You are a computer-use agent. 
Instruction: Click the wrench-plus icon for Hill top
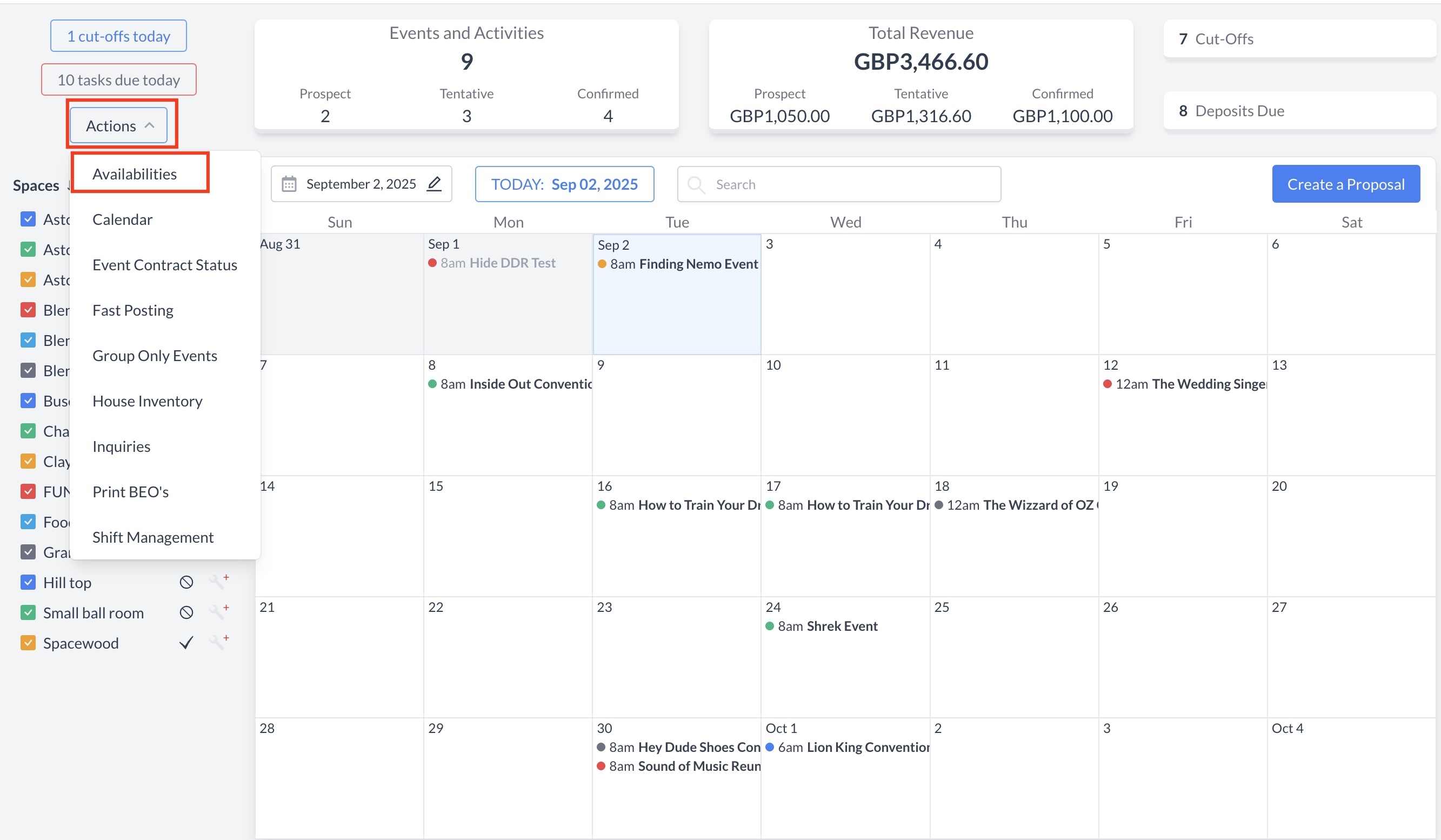[x=218, y=582]
